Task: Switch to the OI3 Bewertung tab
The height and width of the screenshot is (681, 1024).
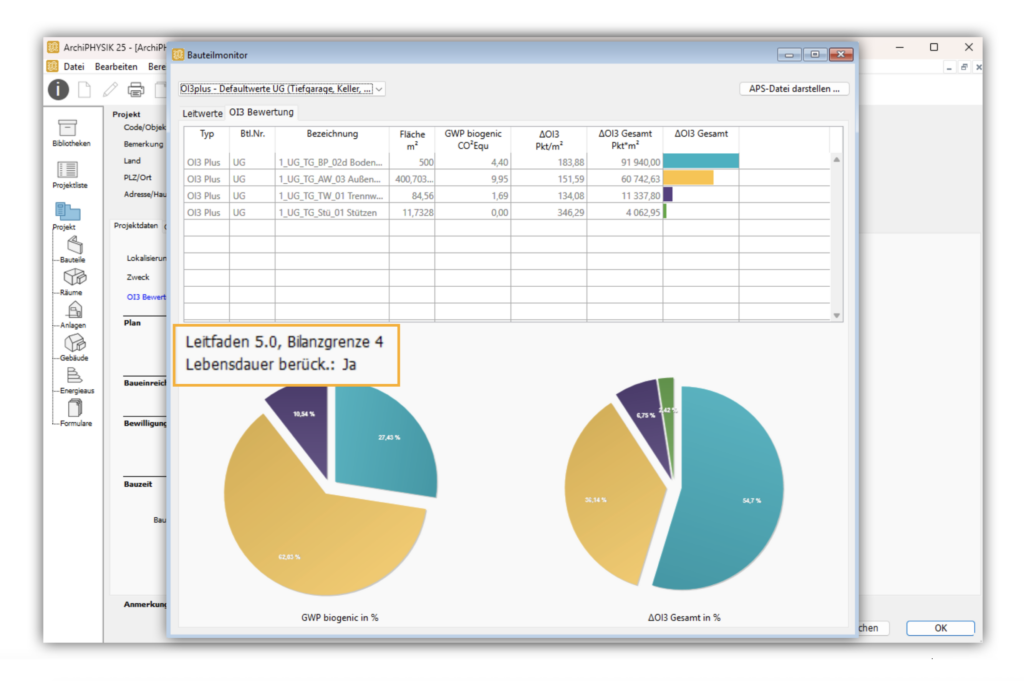Action: [261, 112]
